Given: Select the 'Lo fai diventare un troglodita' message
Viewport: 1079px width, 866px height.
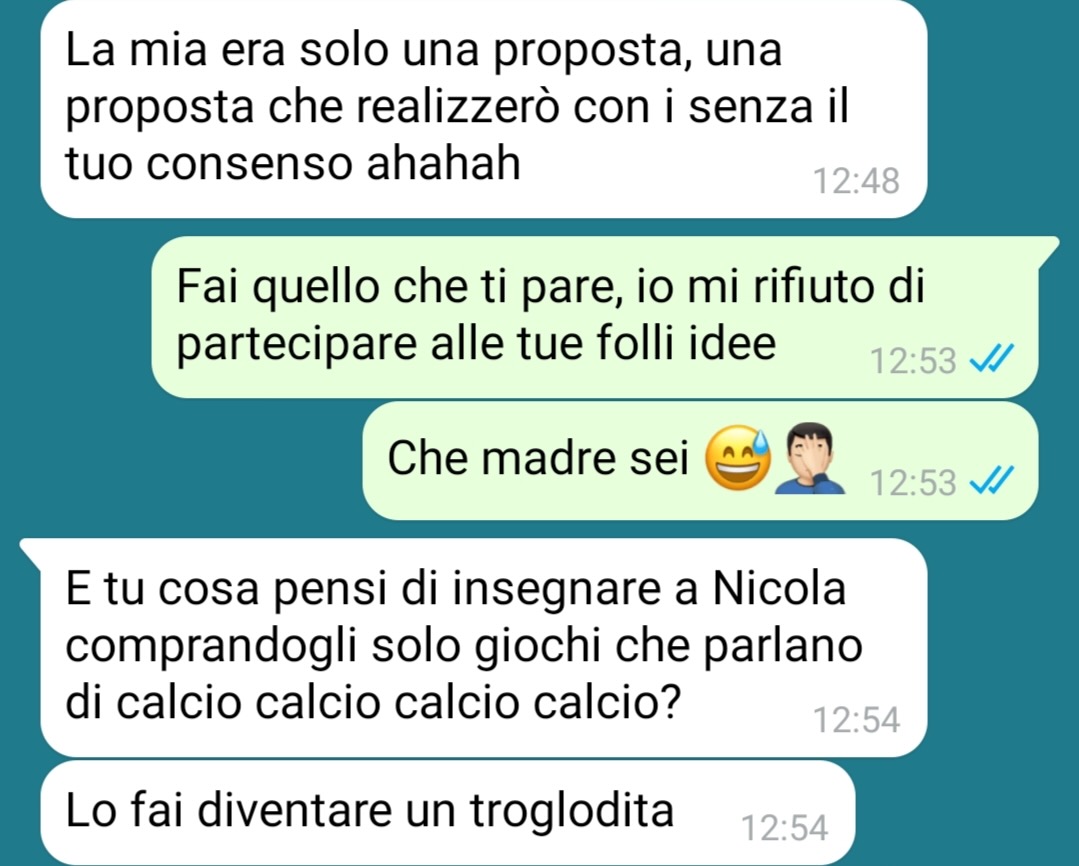Looking at the screenshot, I should [x=447, y=812].
